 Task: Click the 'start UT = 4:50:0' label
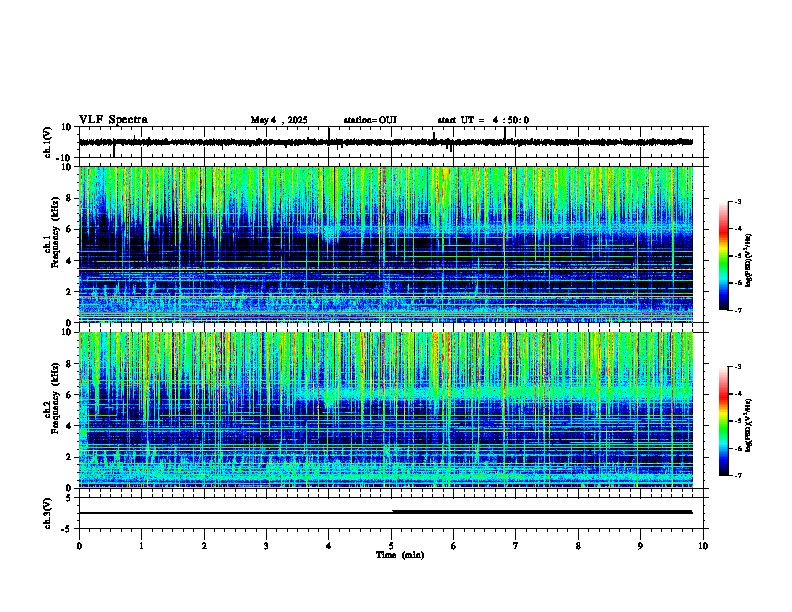click(483, 120)
